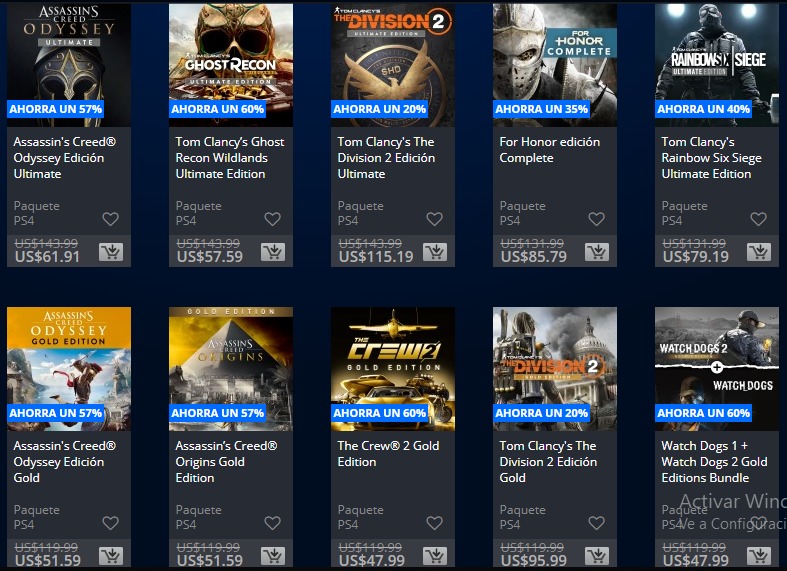Add Assassin's Creed Origins Gold to cart
Image resolution: width=787 pixels, height=571 pixels.
273,555
